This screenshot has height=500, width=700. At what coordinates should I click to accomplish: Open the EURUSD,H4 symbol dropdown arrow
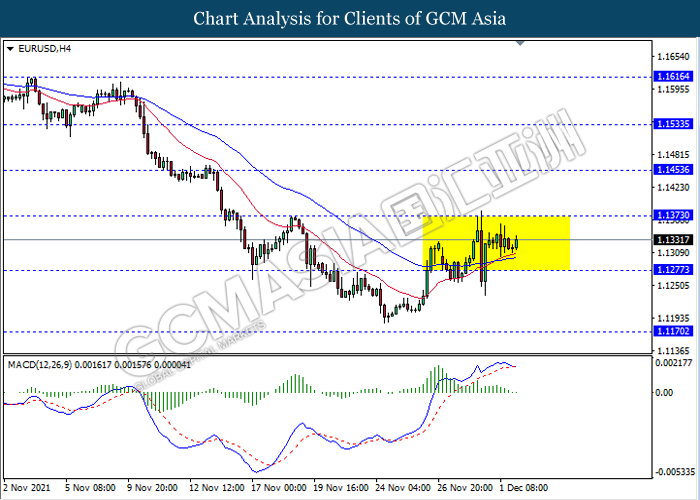click(10, 49)
